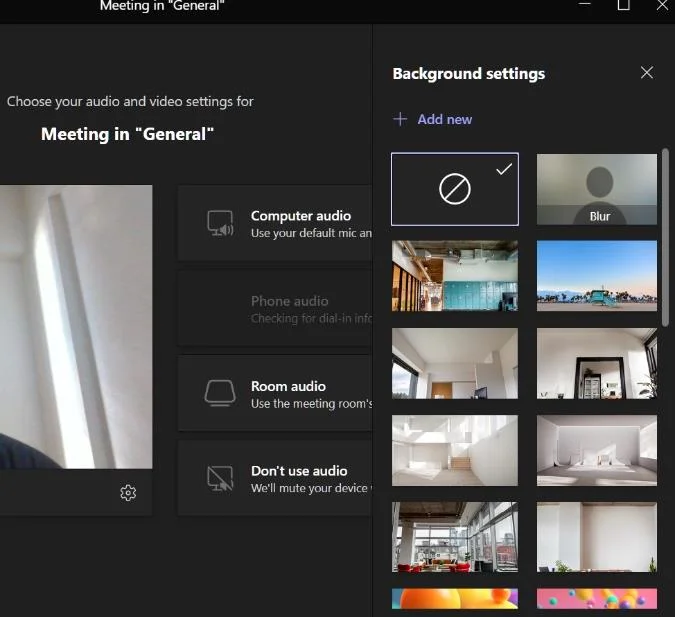675x617 pixels.
Task: Choose the glass-walled lounge with red sofas background
Action: click(455, 537)
